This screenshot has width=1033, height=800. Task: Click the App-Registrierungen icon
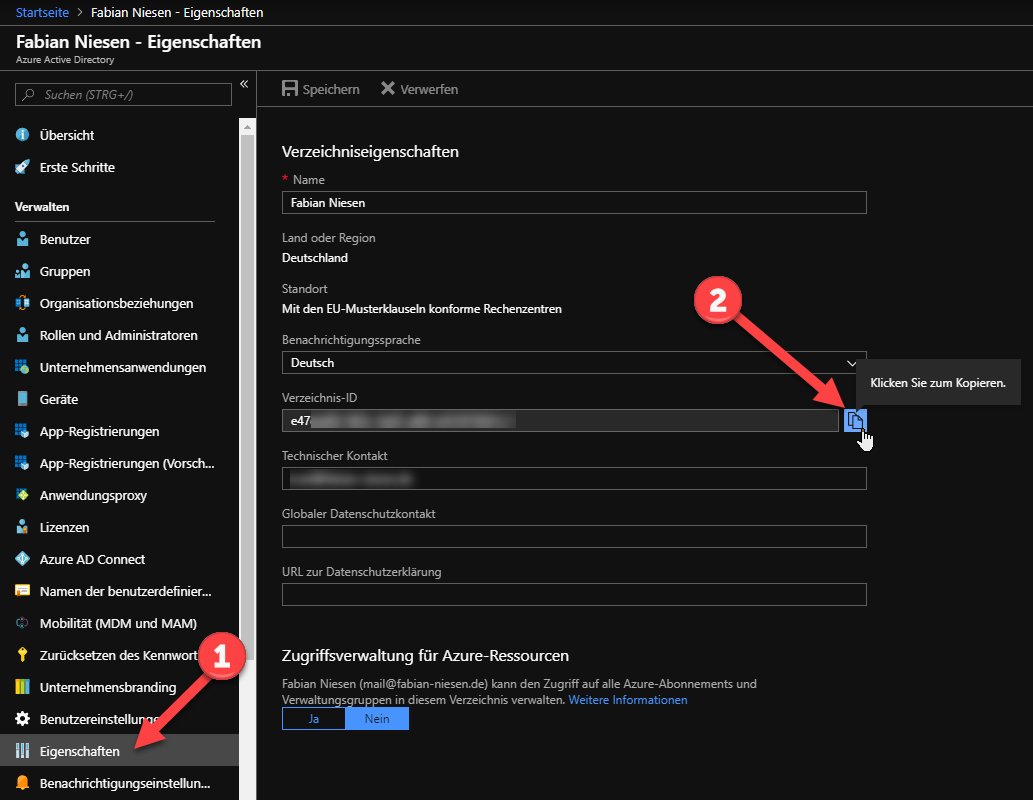pyautogui.click(x=22, y=431)
